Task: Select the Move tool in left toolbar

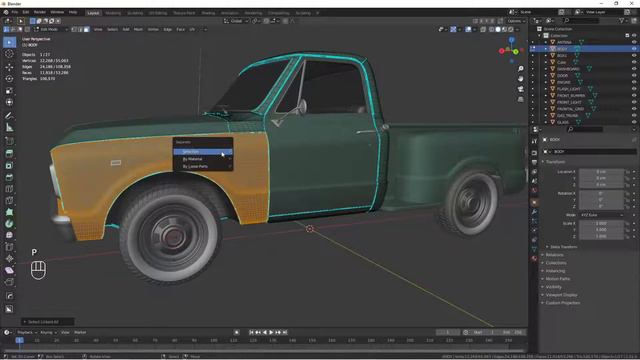Action: pos(9,67)
